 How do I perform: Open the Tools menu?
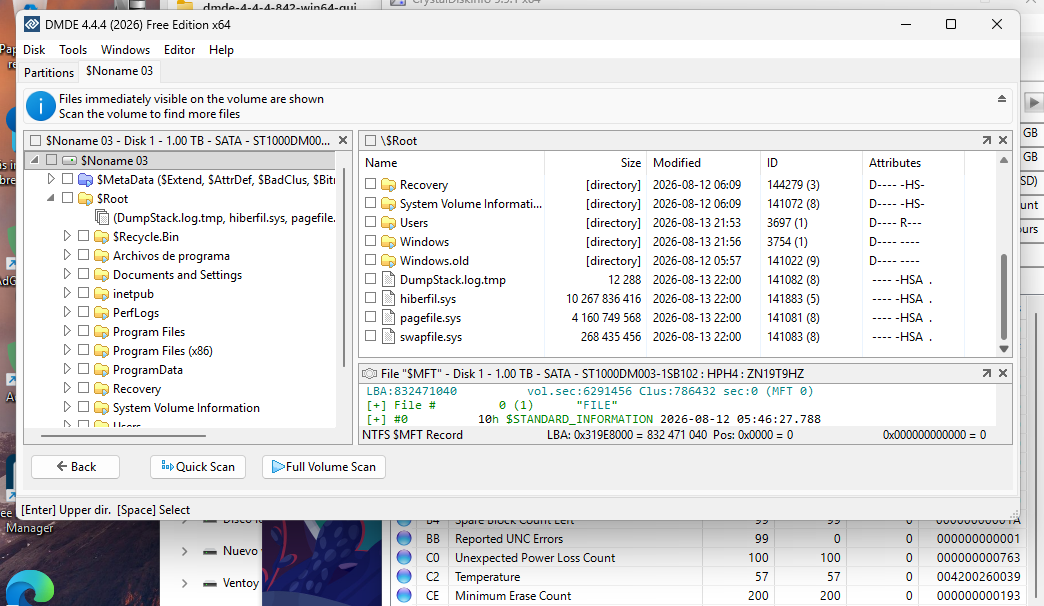click(73, 50)
